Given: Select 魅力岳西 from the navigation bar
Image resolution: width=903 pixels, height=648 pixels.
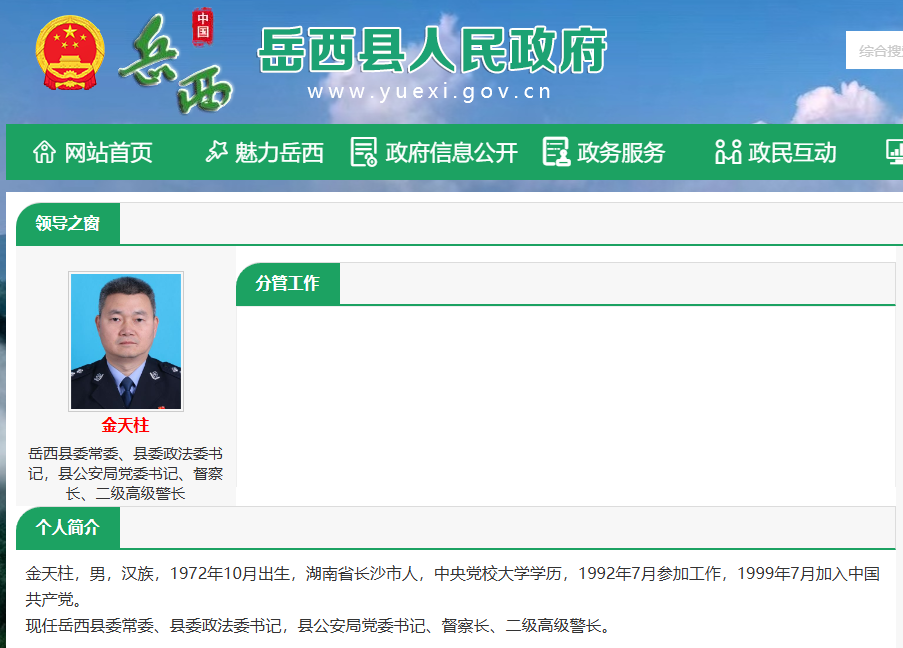Looking at the screenshot, I should point(277,152).
